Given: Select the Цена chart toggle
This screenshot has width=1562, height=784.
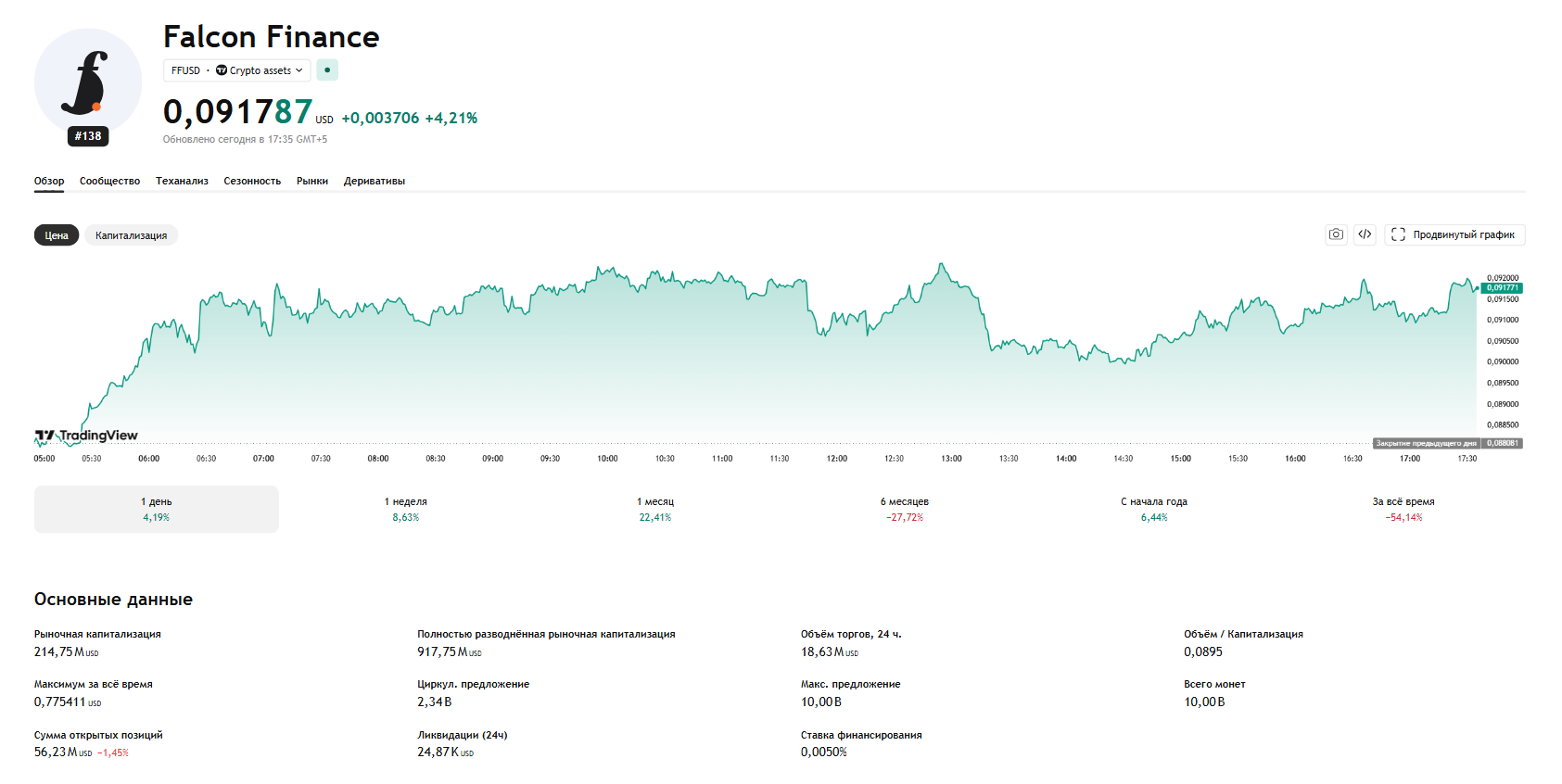Looking at the screenshot, I should 57,235.
